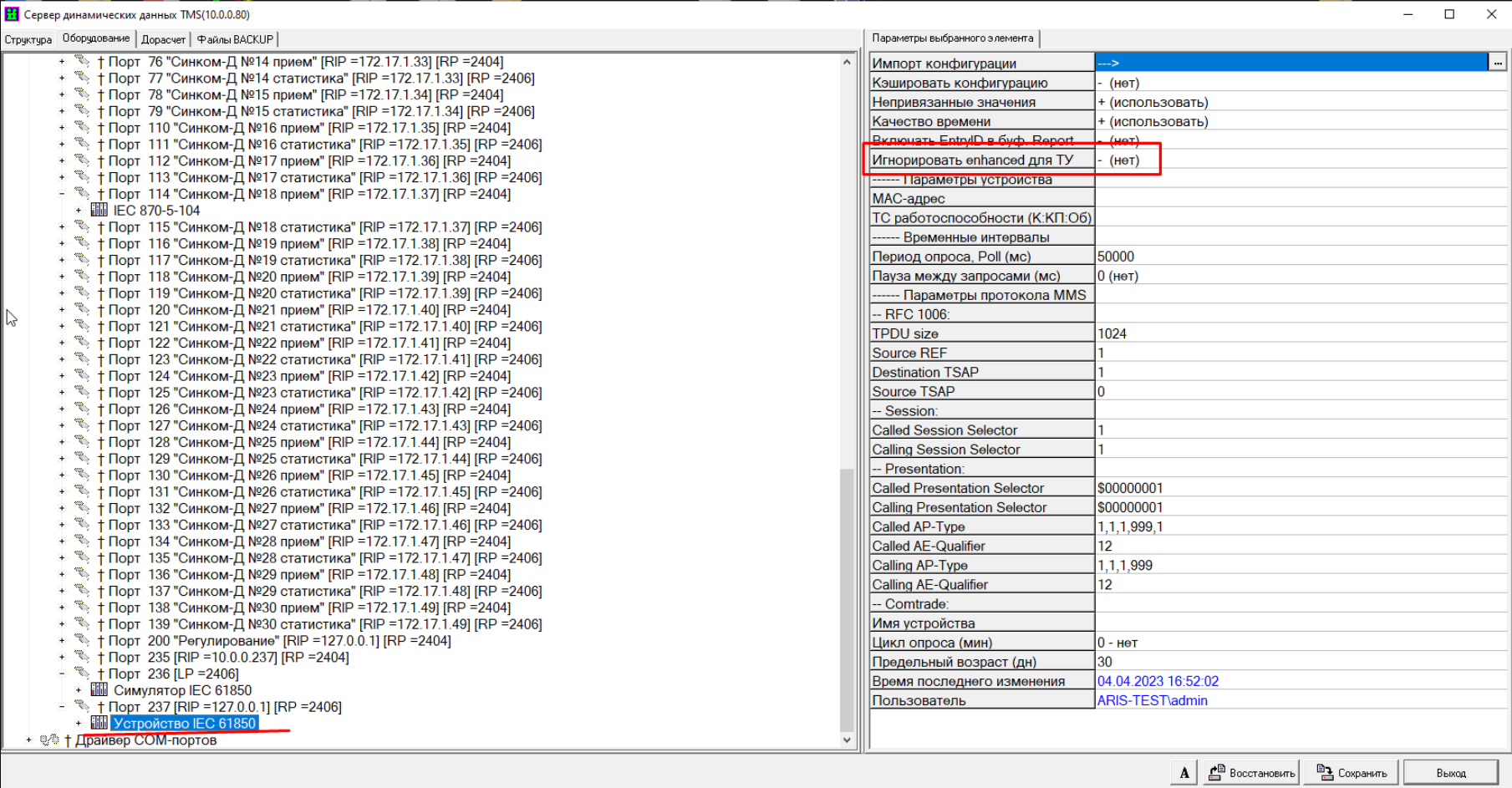Click the port icon of Порт 76
This screenshot has height=788, width=1512.
[82, 61]
